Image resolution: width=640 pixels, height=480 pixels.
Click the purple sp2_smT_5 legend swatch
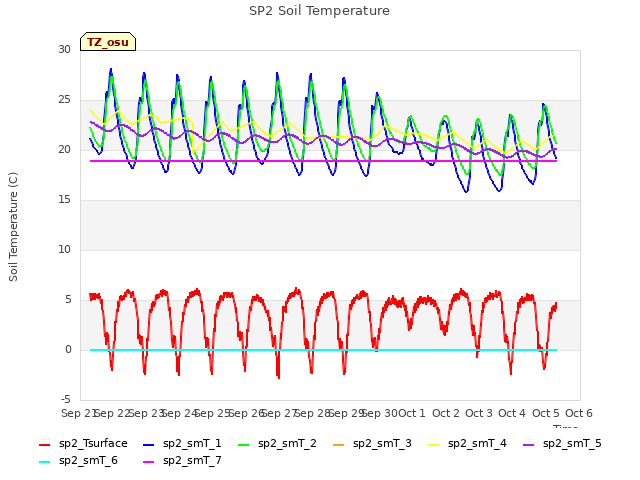click(529, 444)
